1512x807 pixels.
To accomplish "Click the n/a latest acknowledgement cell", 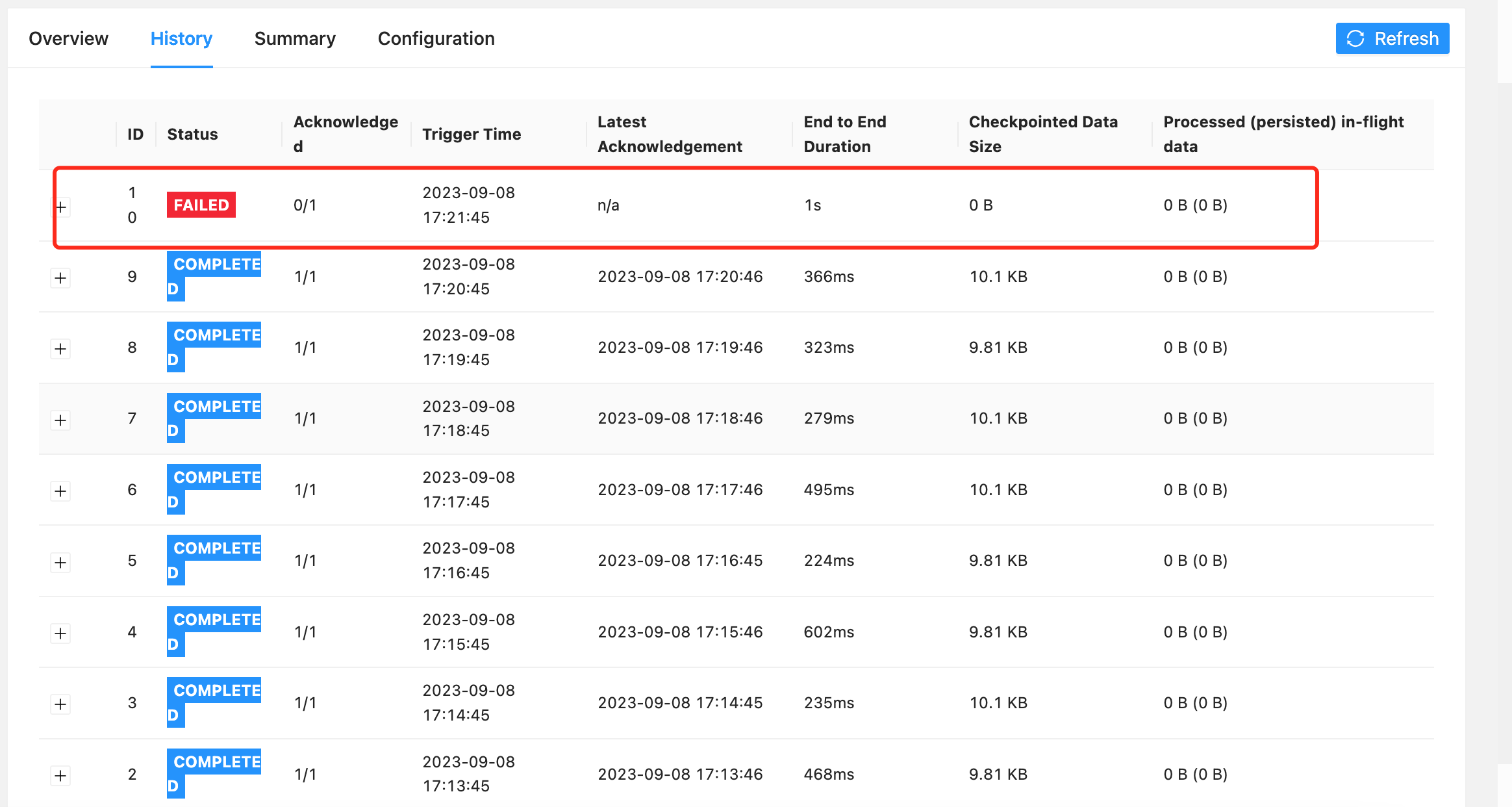I will tap(609, 205).
